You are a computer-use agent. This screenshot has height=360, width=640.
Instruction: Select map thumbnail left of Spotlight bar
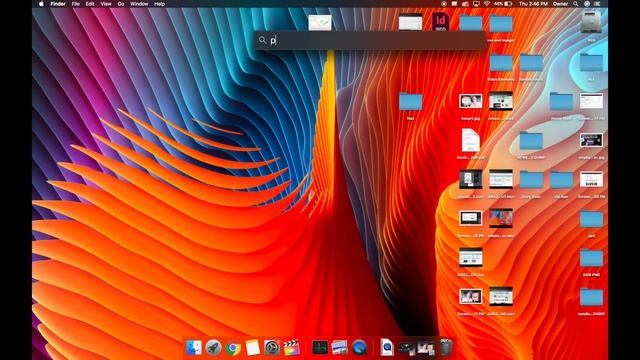click(x=320, y=22)
